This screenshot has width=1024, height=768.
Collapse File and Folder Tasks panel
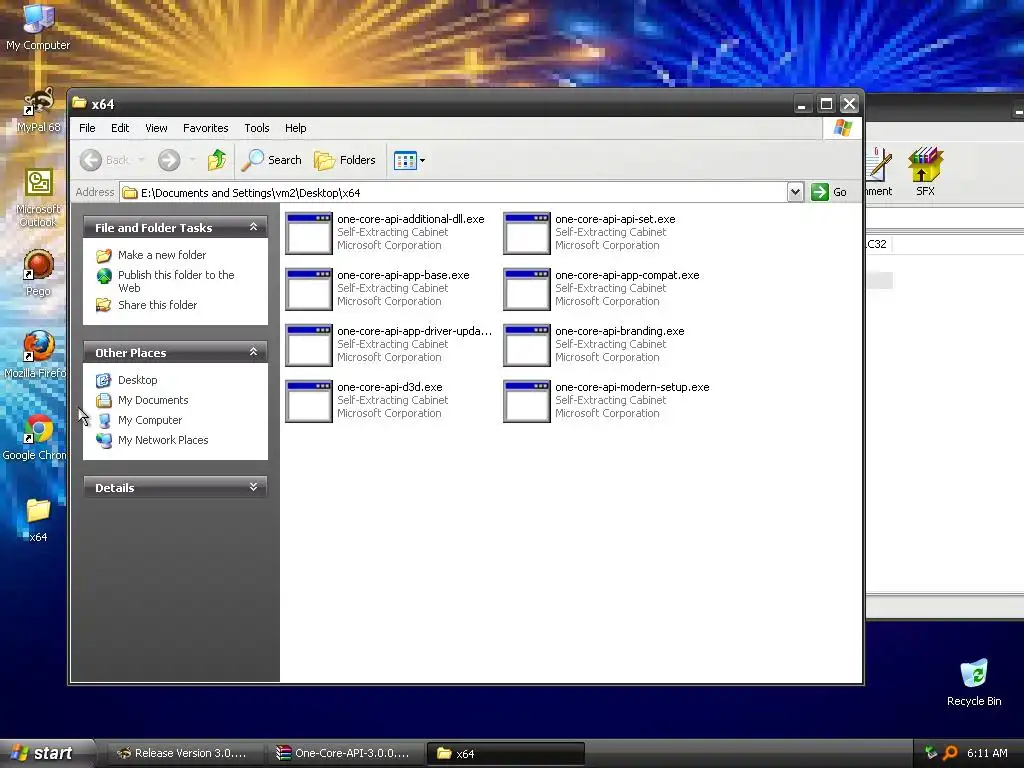[253, 227]
